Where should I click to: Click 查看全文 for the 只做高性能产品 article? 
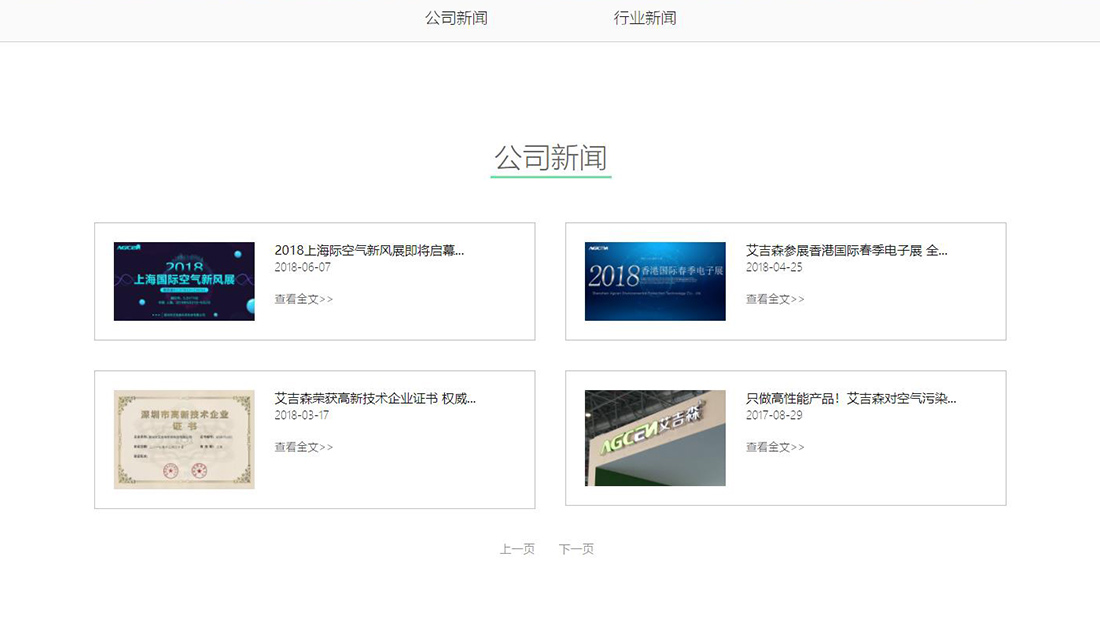coord(773,447)
